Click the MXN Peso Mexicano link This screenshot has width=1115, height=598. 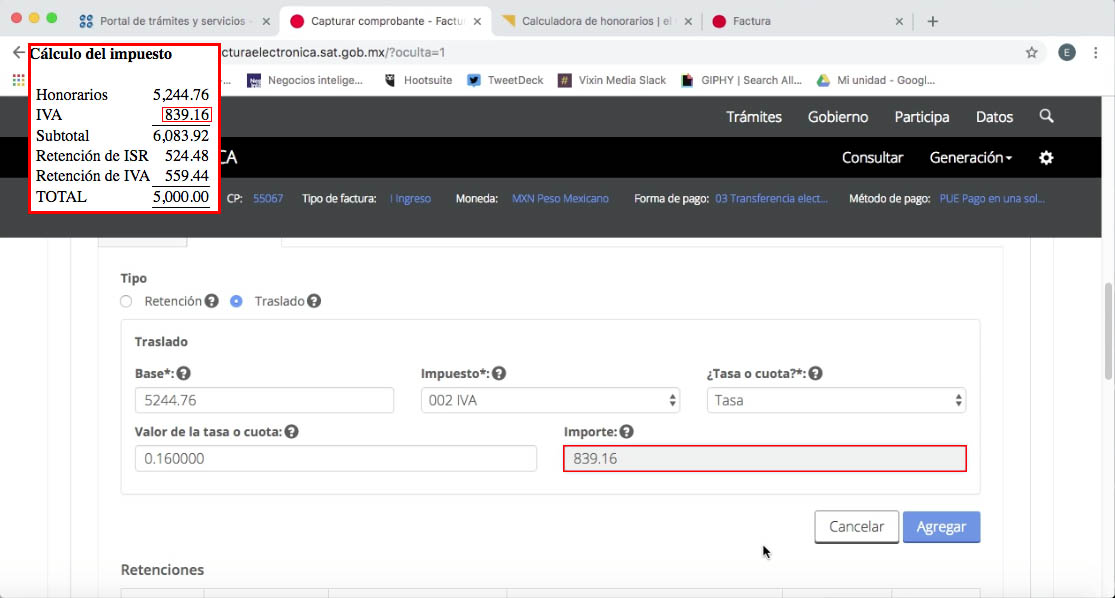click(560, 198)
